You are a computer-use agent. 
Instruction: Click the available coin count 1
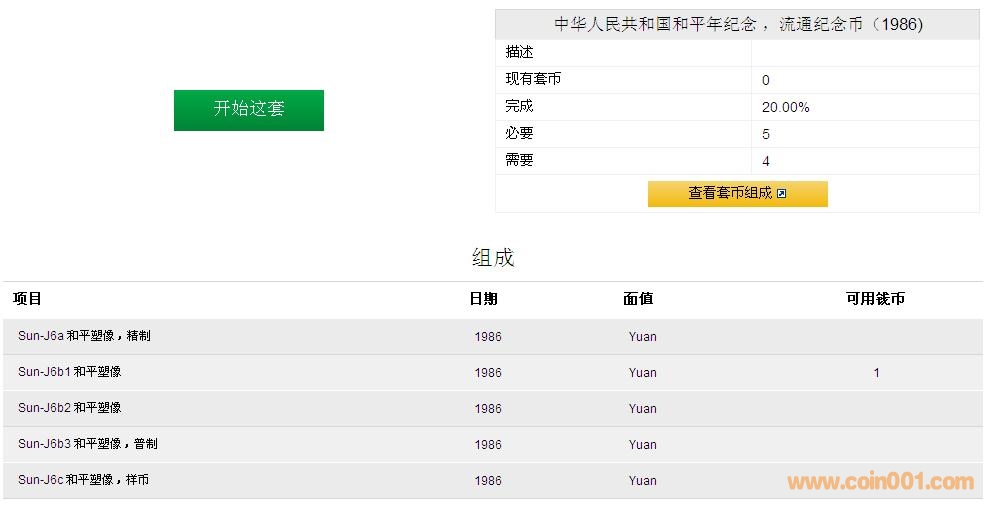876,373
